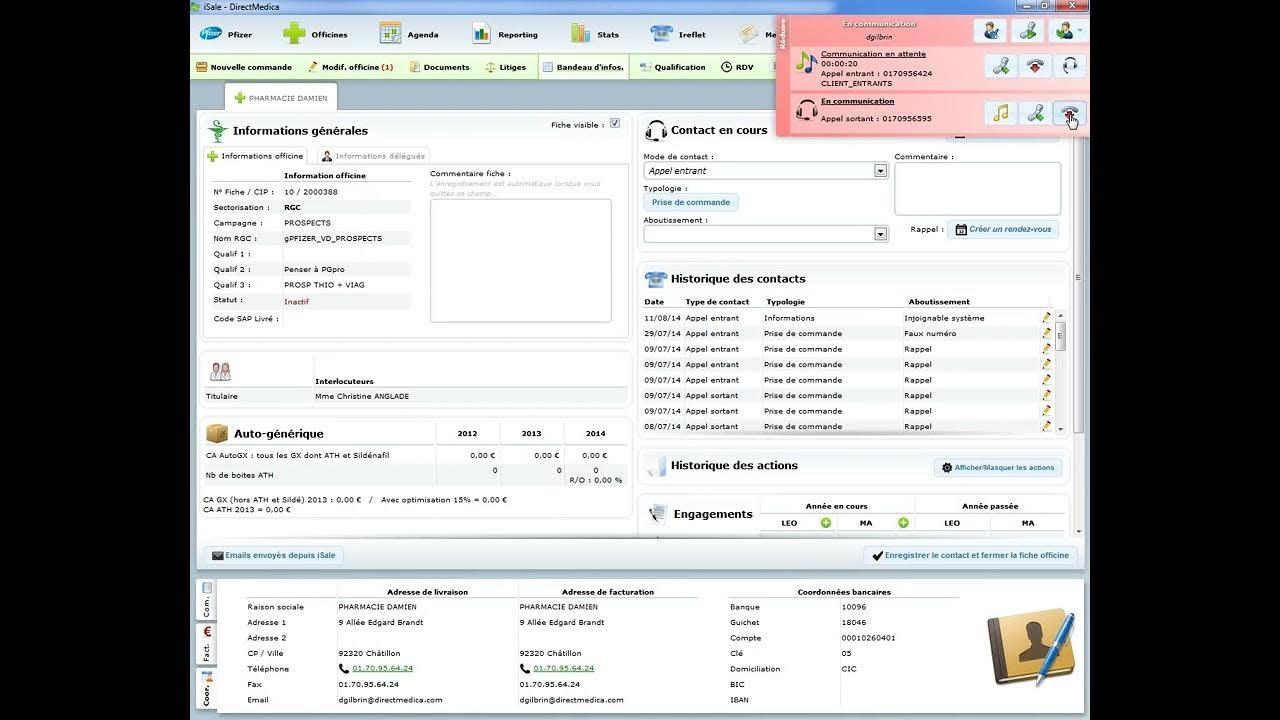Hang up the waiting incoming call
1280x720 pixels.
1035,65
